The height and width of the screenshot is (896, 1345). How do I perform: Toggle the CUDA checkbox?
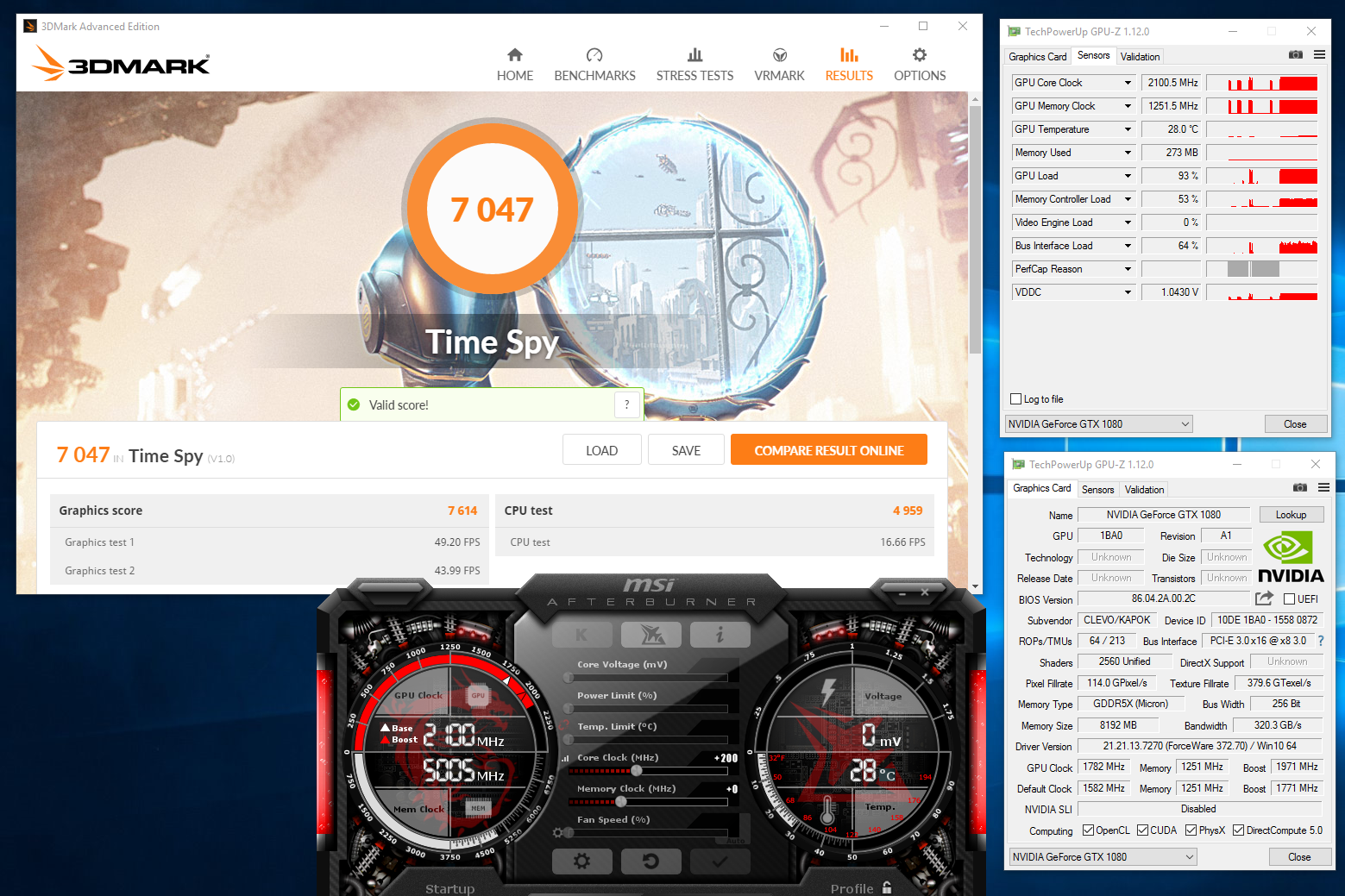[x=1142, y=830]
